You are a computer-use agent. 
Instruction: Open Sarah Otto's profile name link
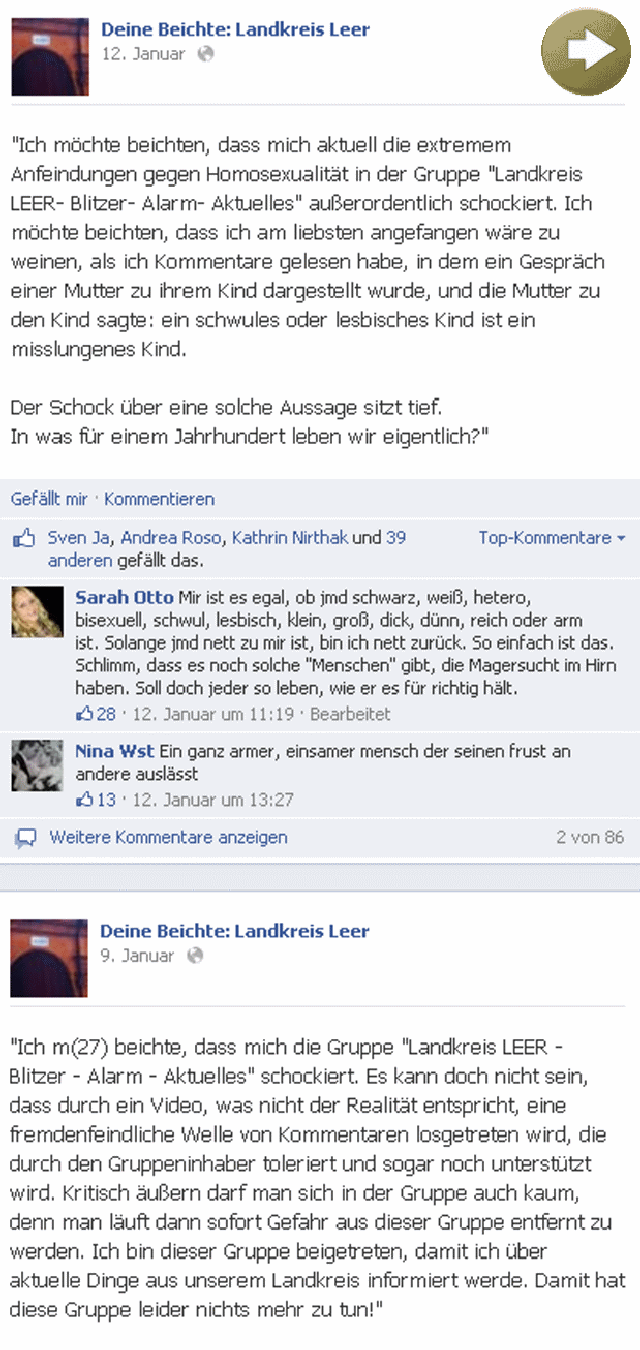click(x=124, y=598)
